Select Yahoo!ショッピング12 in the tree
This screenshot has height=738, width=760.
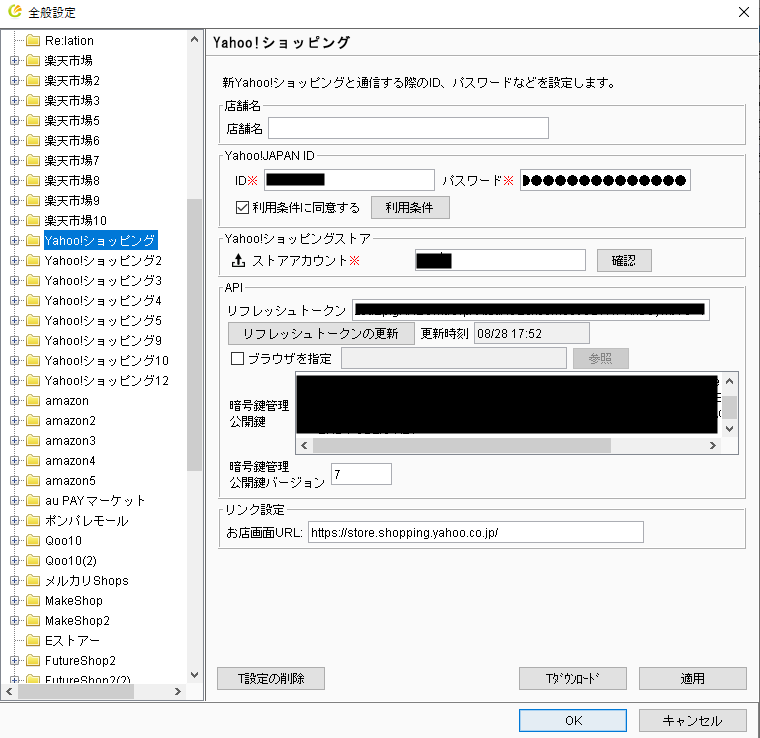pos(107,380)
